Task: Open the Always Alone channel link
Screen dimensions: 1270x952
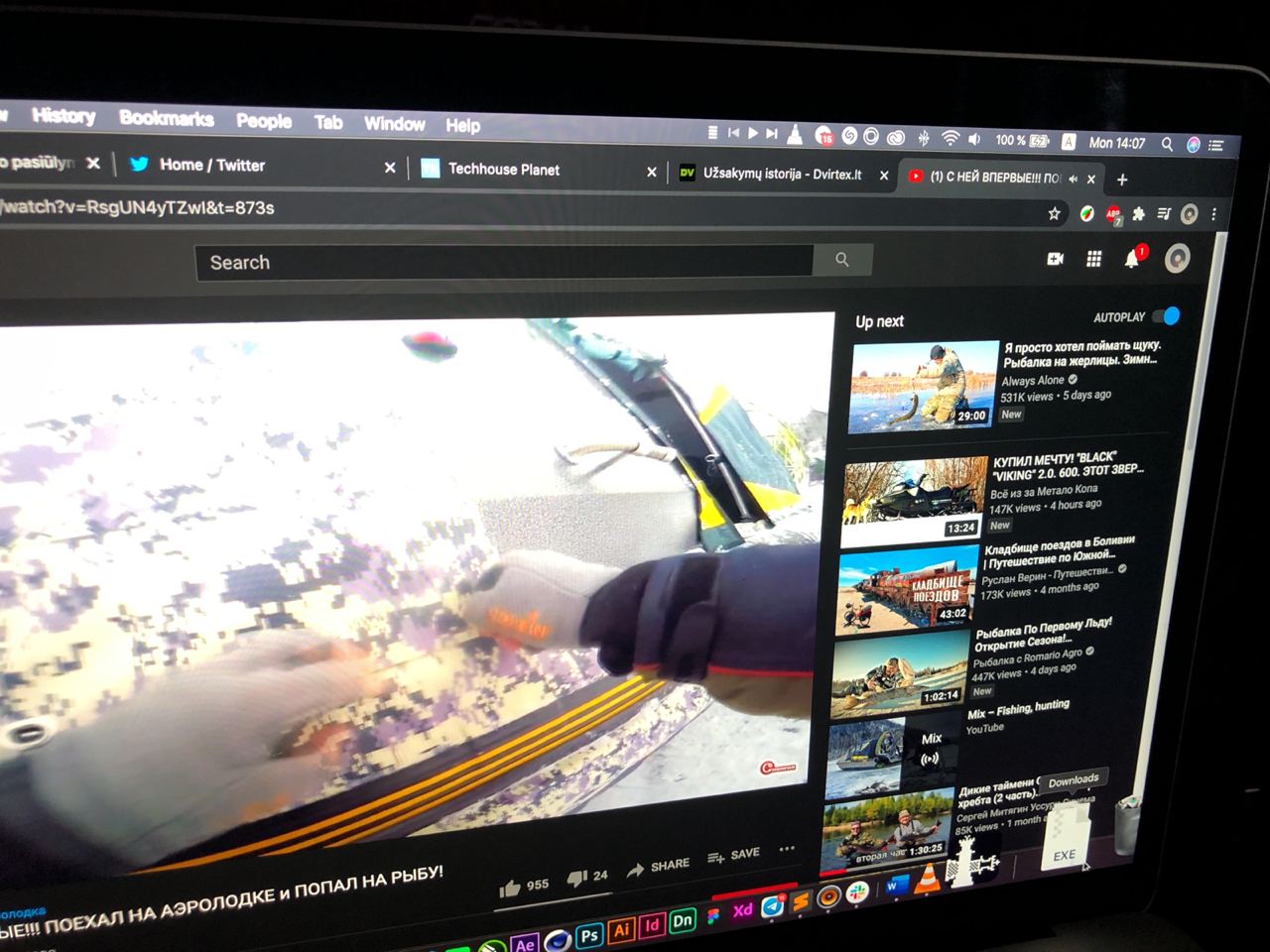Action: [x=1033, y=381]
